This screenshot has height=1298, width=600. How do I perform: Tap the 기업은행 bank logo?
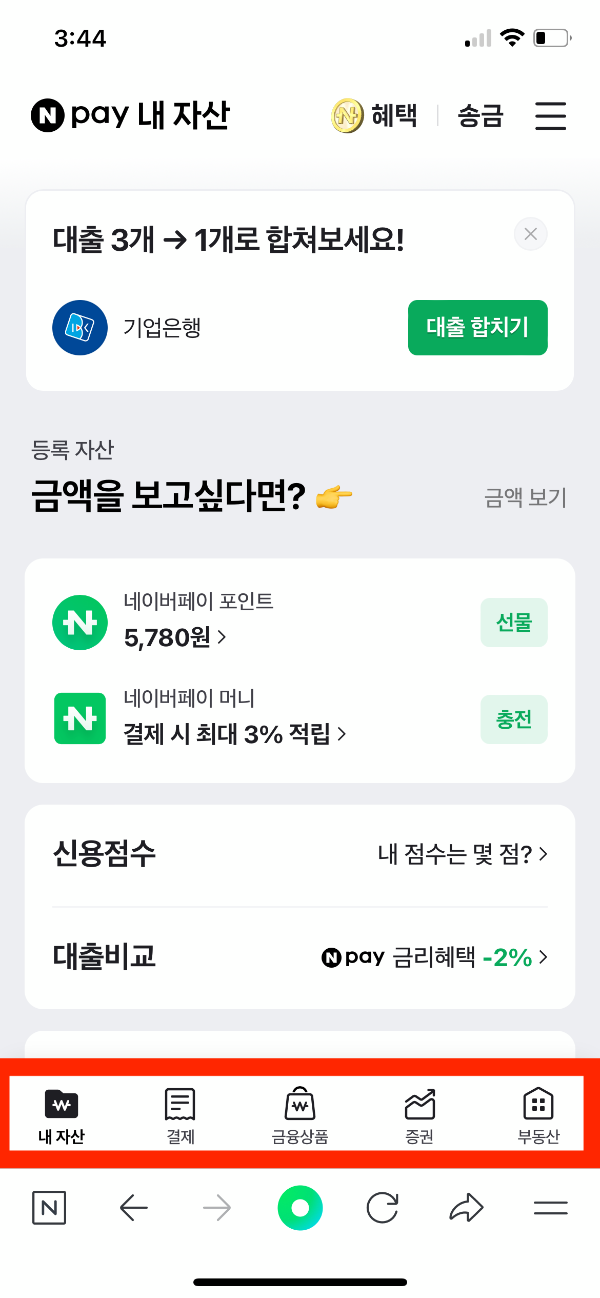pos(79,327)
